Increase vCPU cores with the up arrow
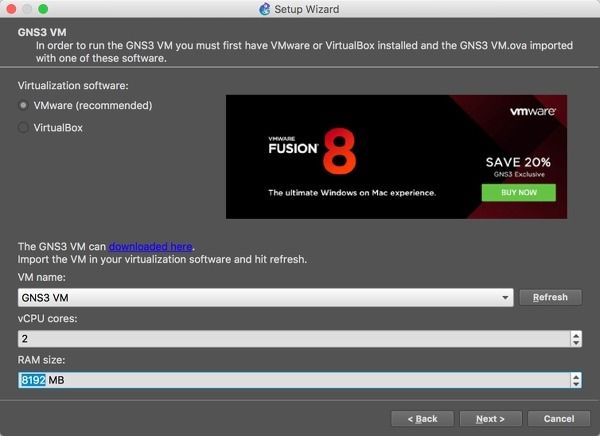The width and height of the screenshot is (600, 436). (x=576, y=335)
